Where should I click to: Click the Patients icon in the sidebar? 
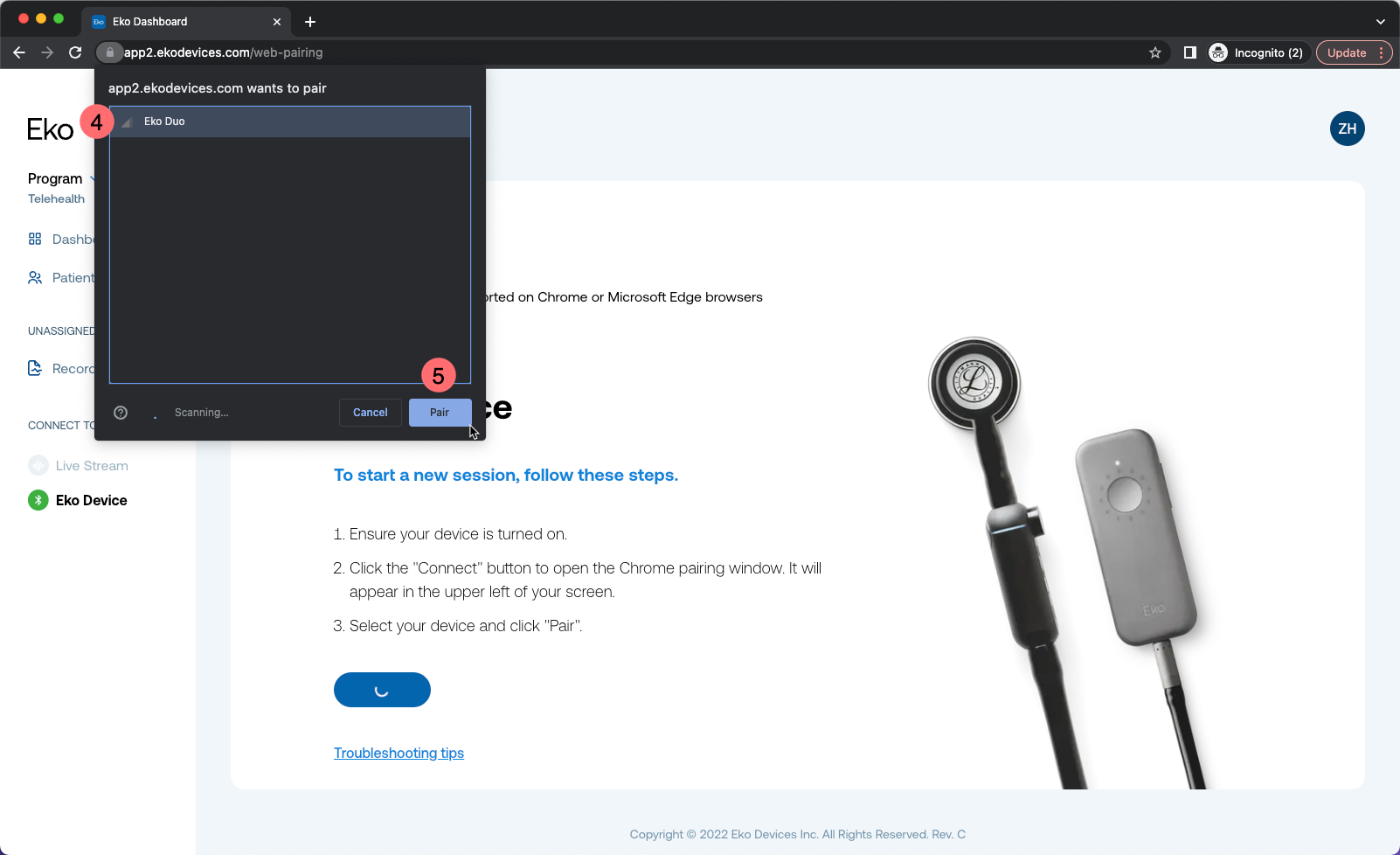pyautogui.click(x=35, y=277)
